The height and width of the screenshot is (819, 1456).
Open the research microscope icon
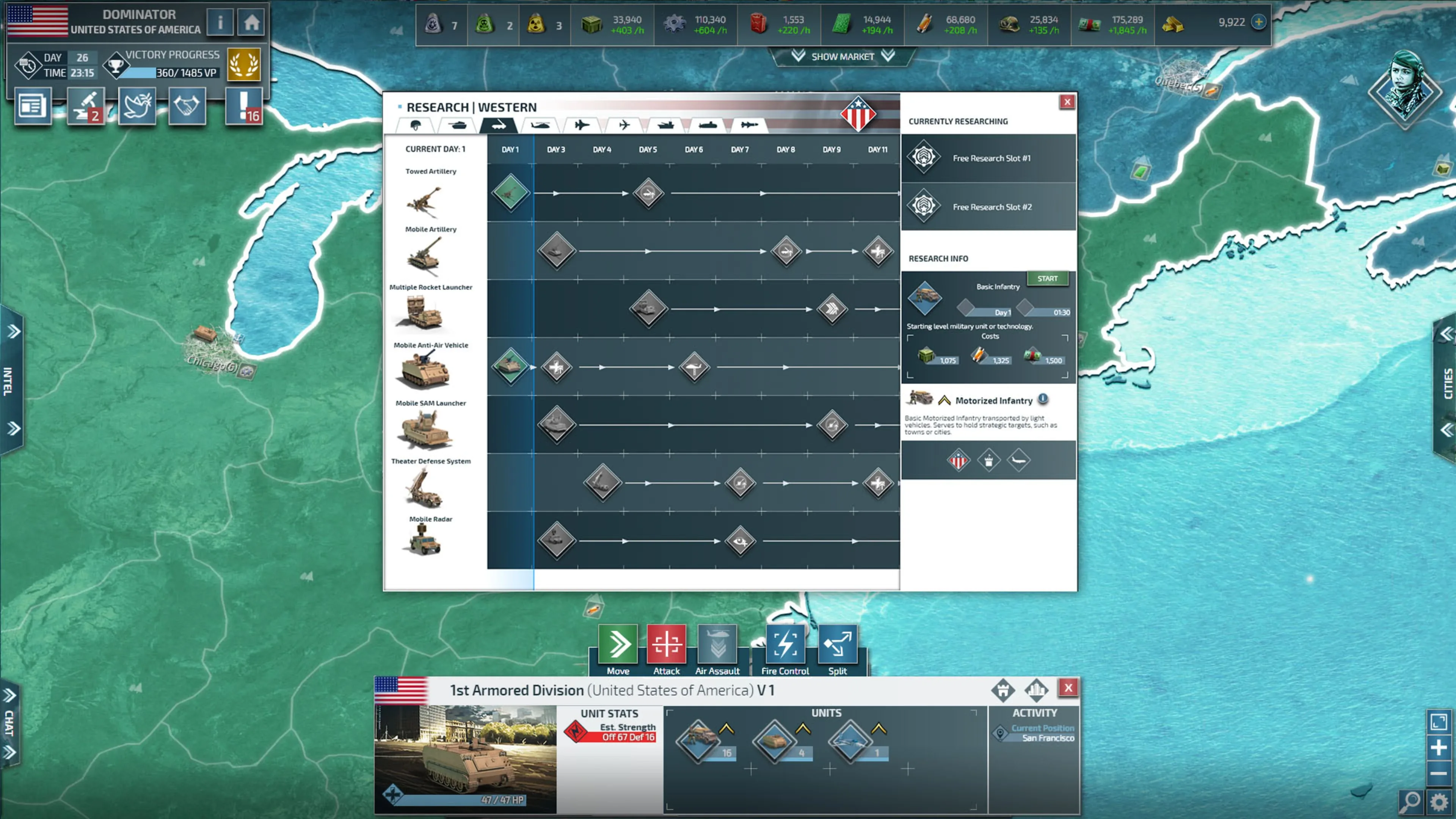(x=85, y=106)
